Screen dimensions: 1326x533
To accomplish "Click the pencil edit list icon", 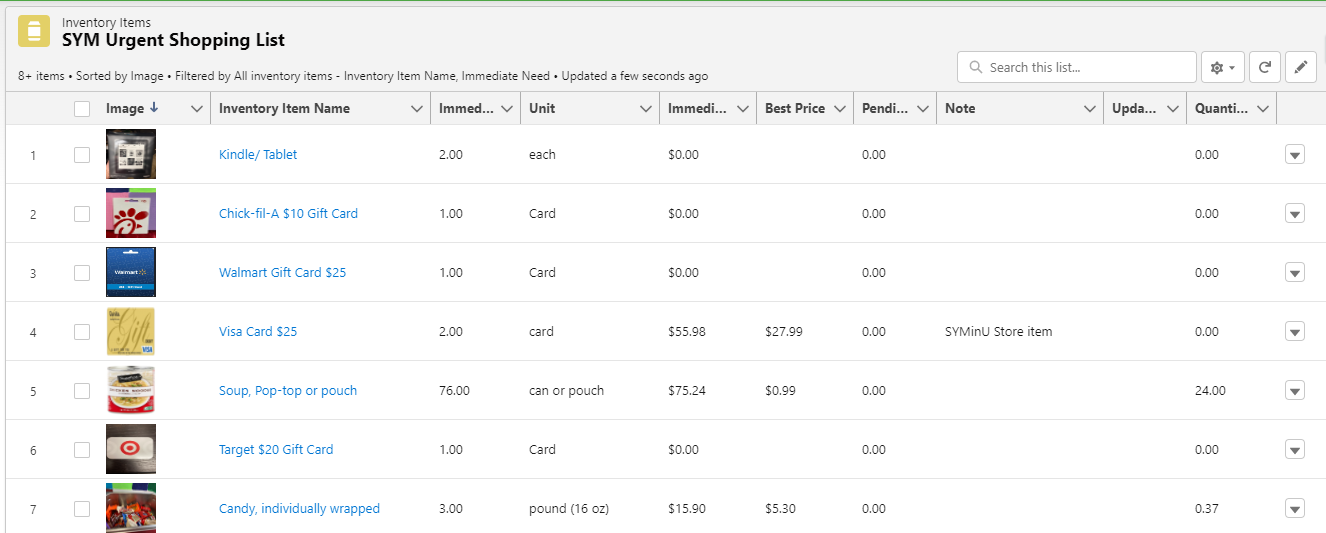I will point(1300,67).
